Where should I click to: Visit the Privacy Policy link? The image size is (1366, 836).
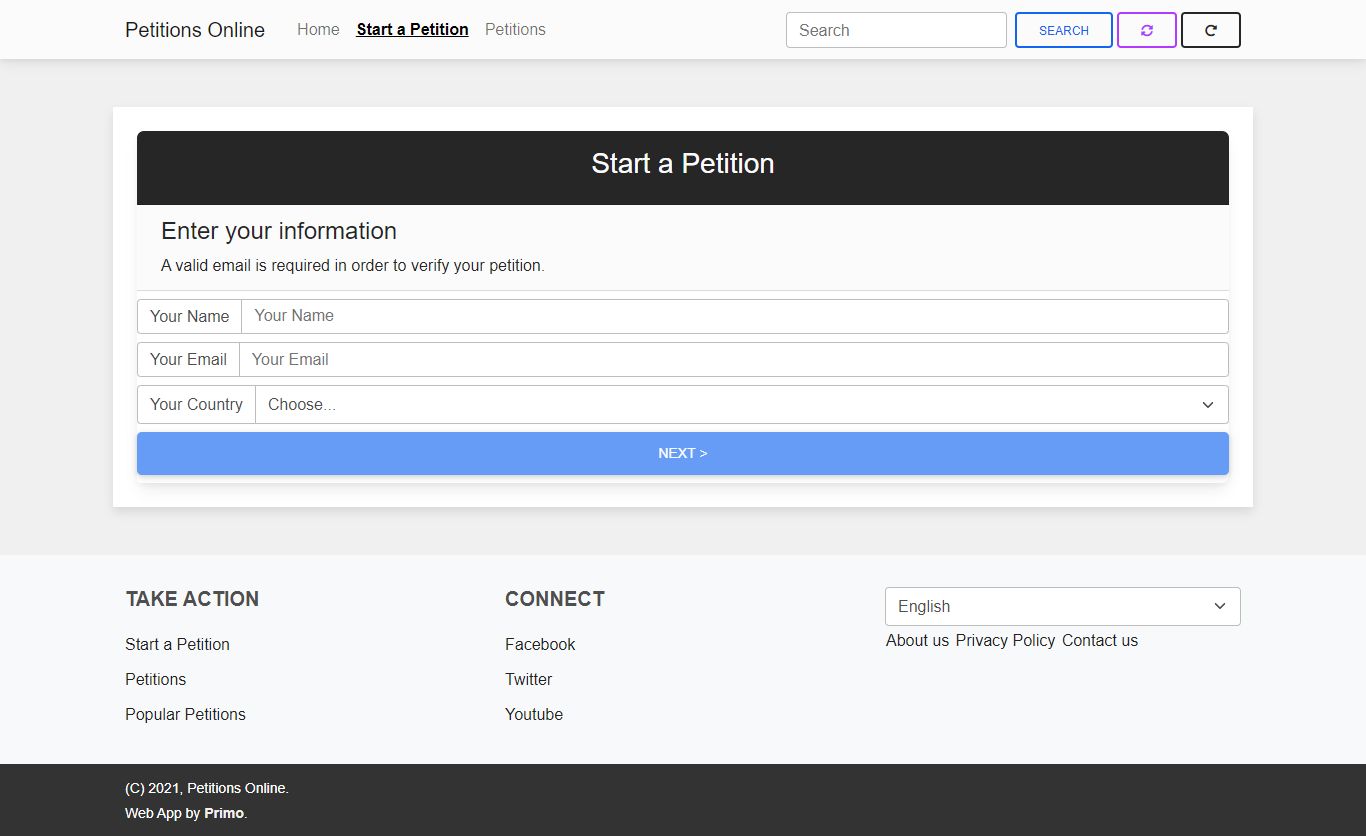pos(1005,641)
